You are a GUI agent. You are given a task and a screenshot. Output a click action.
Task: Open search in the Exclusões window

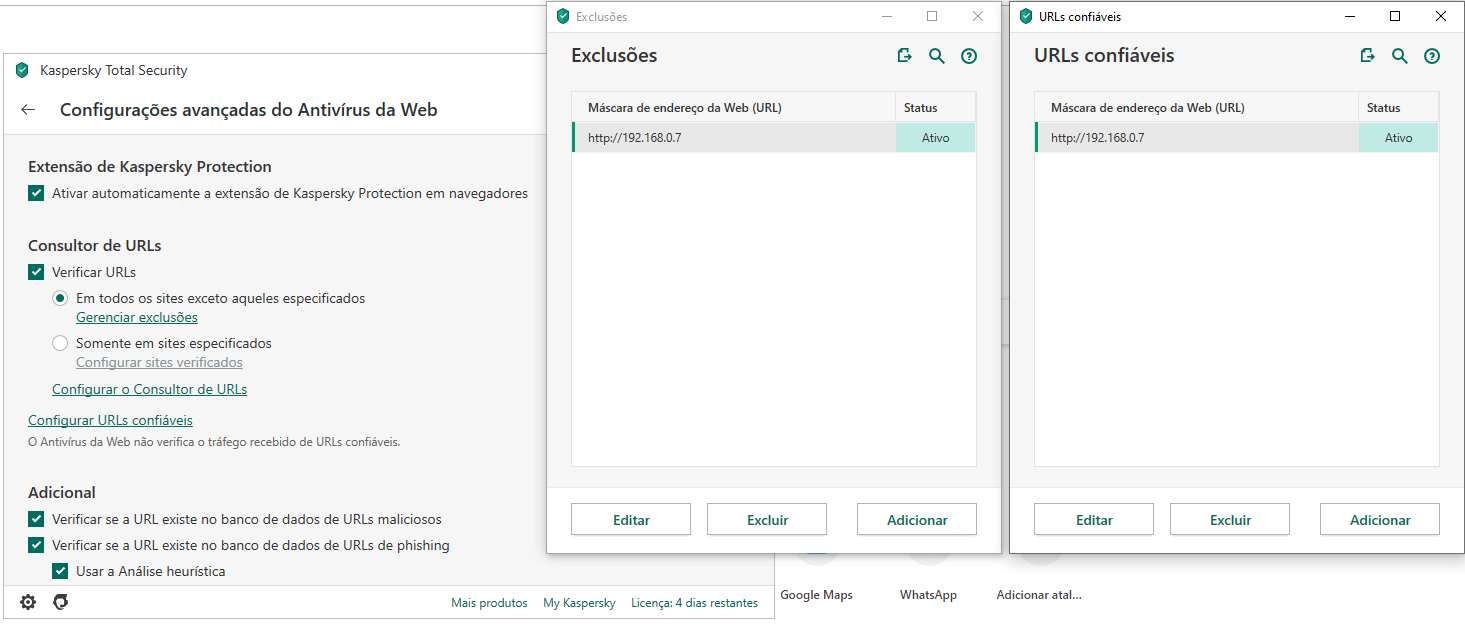coord(937,56)
